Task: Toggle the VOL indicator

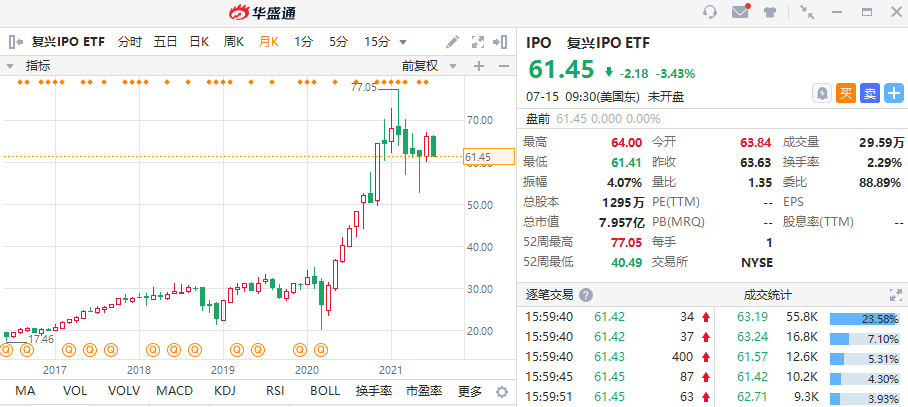Action: (x=75, y=391)
